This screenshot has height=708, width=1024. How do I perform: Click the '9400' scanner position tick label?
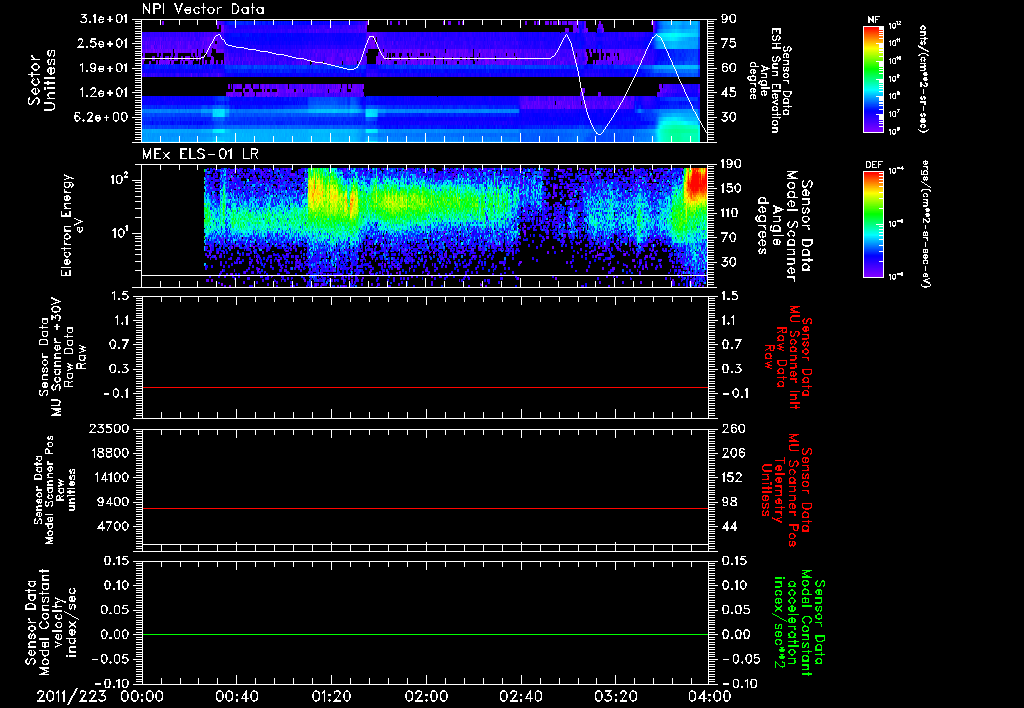pyautogui.click(x=113, y=502)
